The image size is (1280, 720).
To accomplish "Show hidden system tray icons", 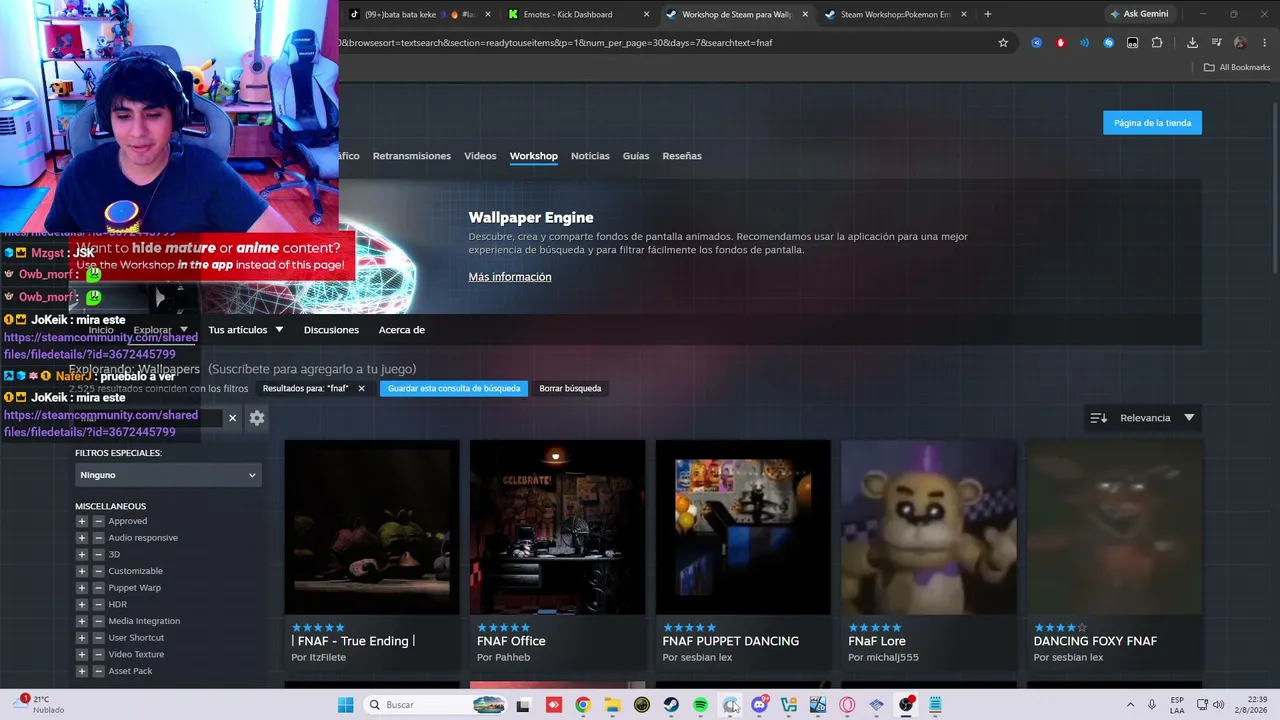I will click(x=1130, y=705).
